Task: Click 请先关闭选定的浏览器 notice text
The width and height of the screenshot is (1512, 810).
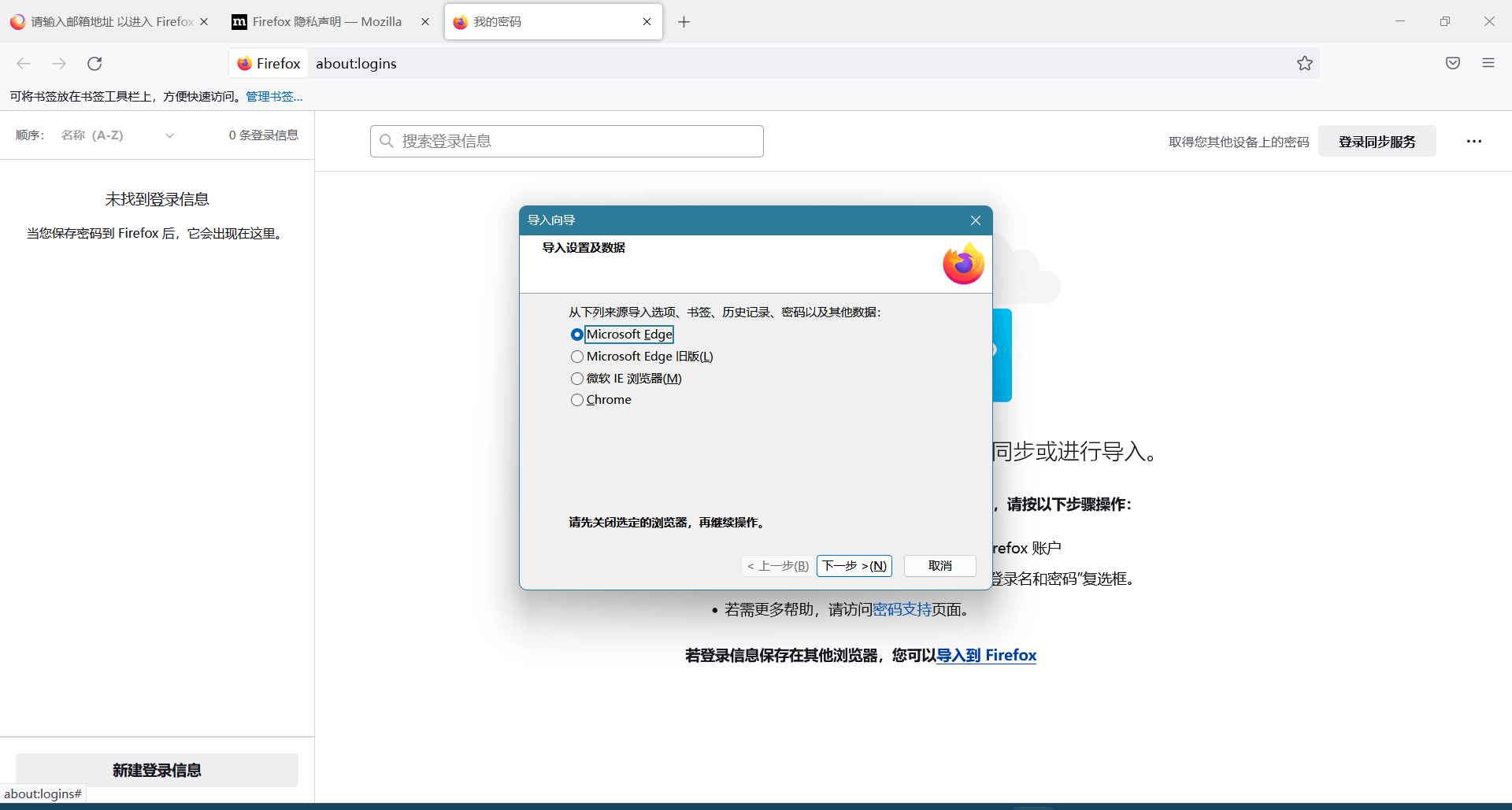Action: click(668, 523)
